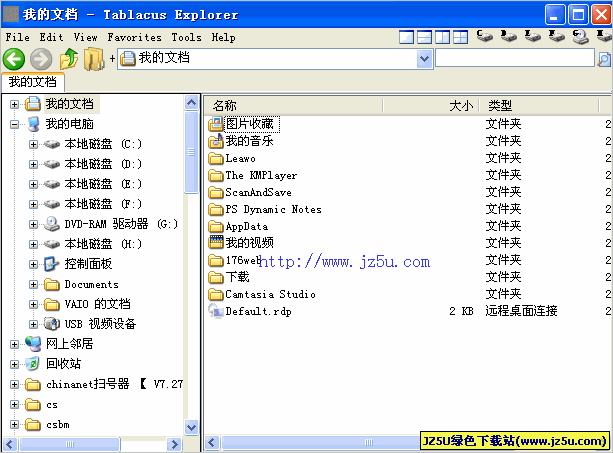
Task: Open DVD drive G shortcut in toolbar
Action: (x=581, y=37)
